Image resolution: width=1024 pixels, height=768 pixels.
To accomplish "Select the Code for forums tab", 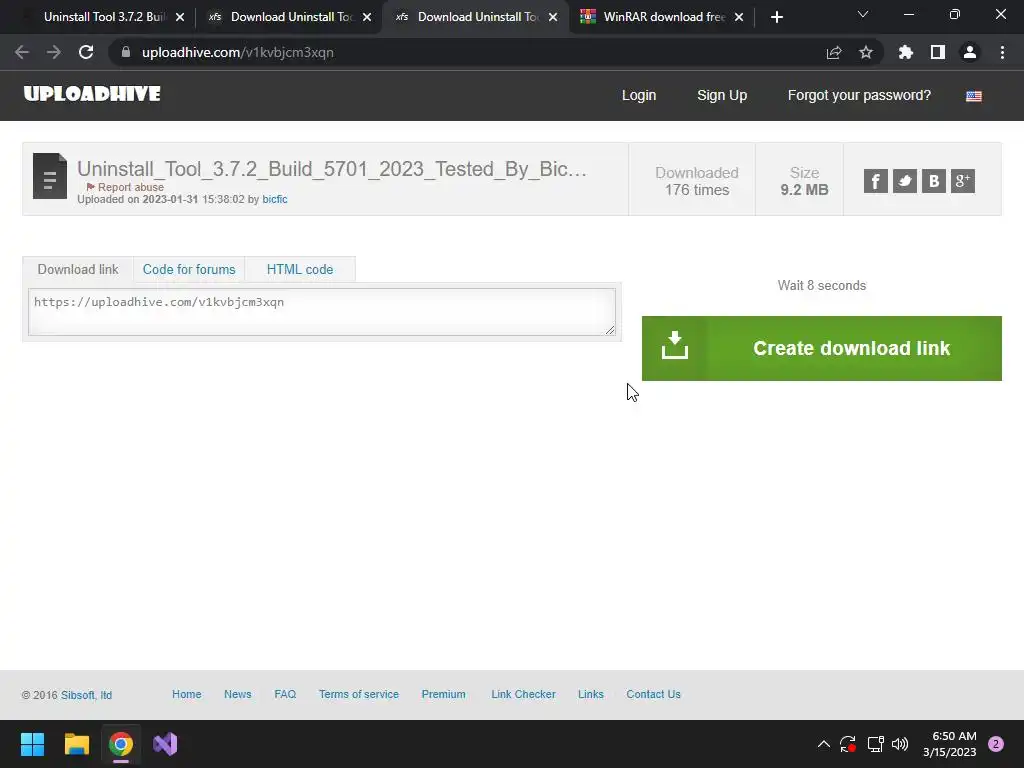I will (x=189, y=269).
